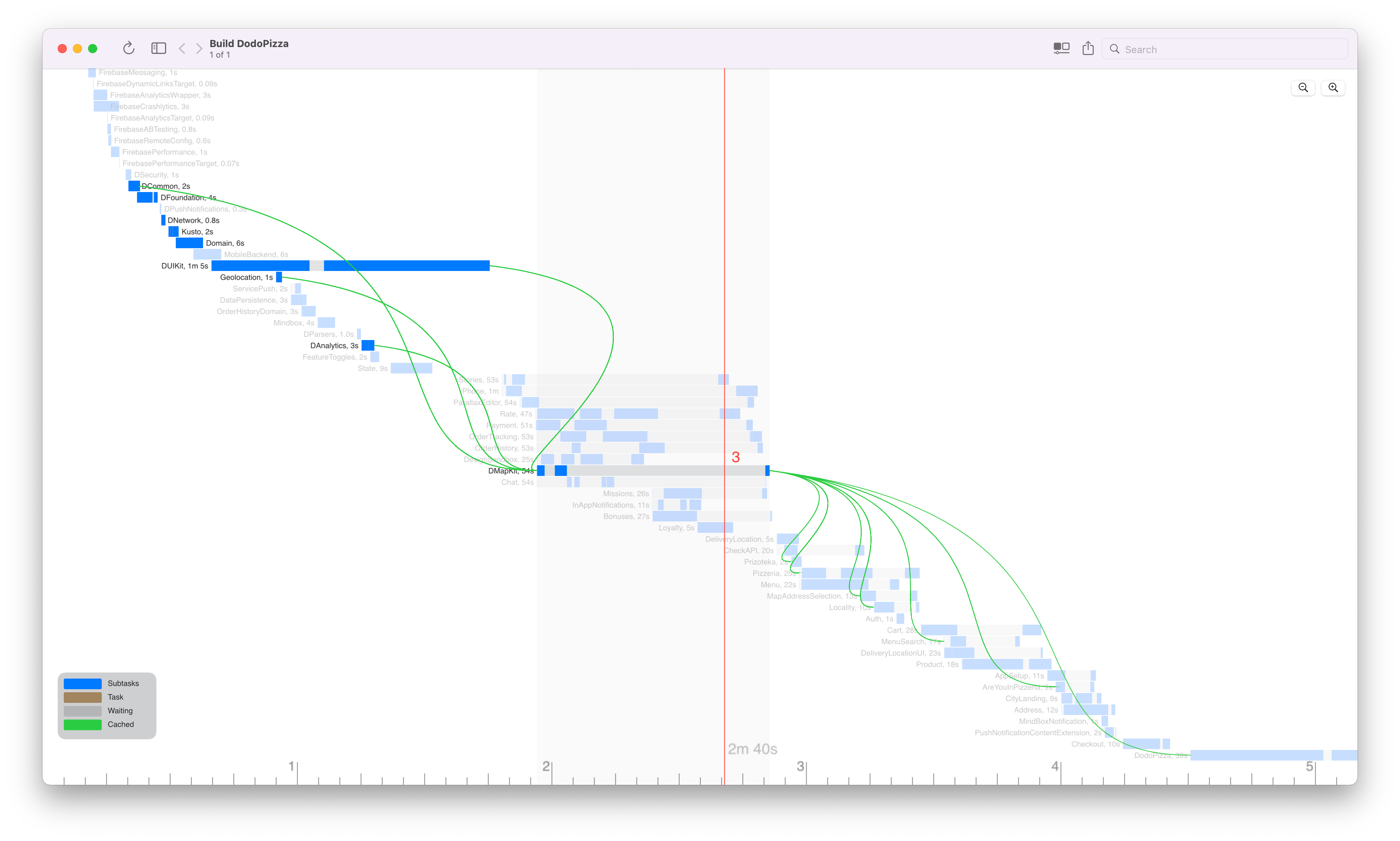Image resolution: width=1400 pixels, height=841 pixels.
Task: Click the blue Subtasks legend swatch
Action: click(x=83, y=684)
